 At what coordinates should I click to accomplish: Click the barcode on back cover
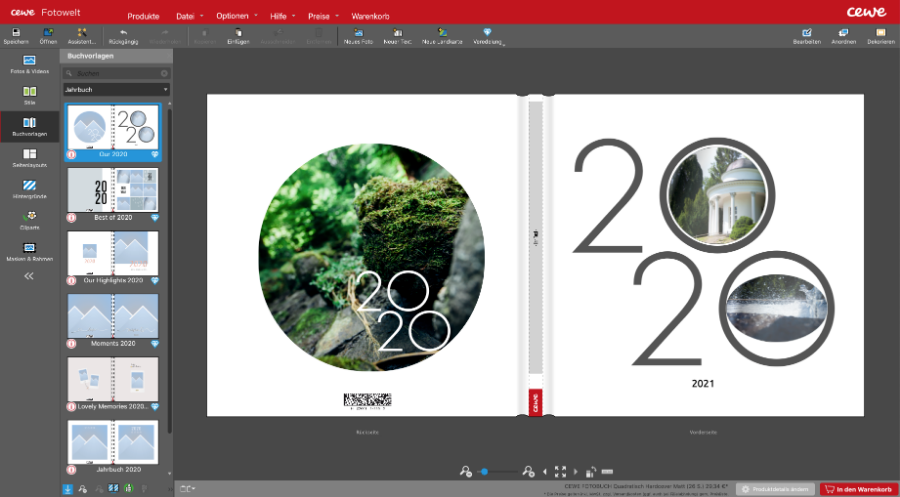tap(367, 401)
